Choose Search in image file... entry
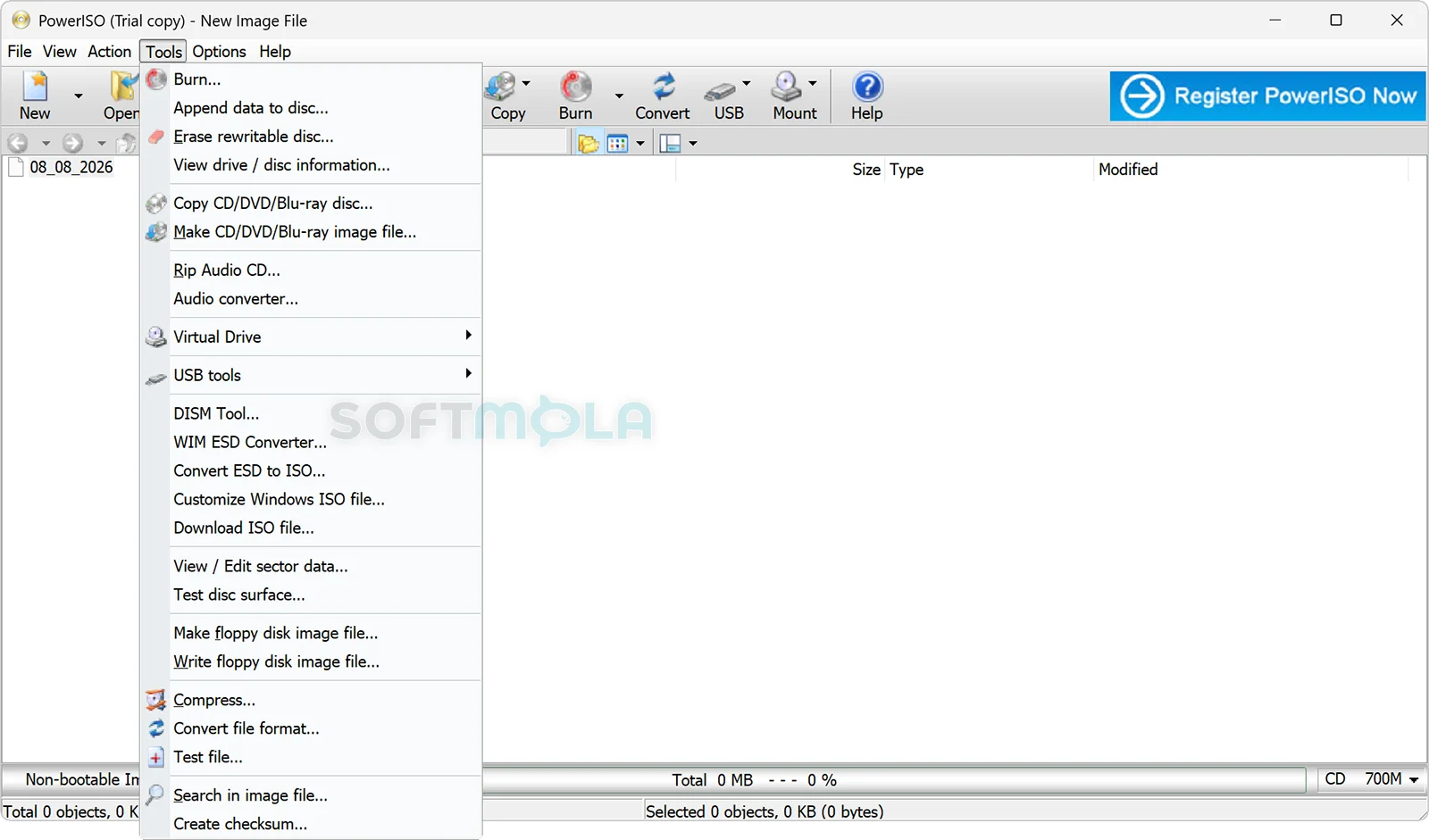 click(311, 795)
